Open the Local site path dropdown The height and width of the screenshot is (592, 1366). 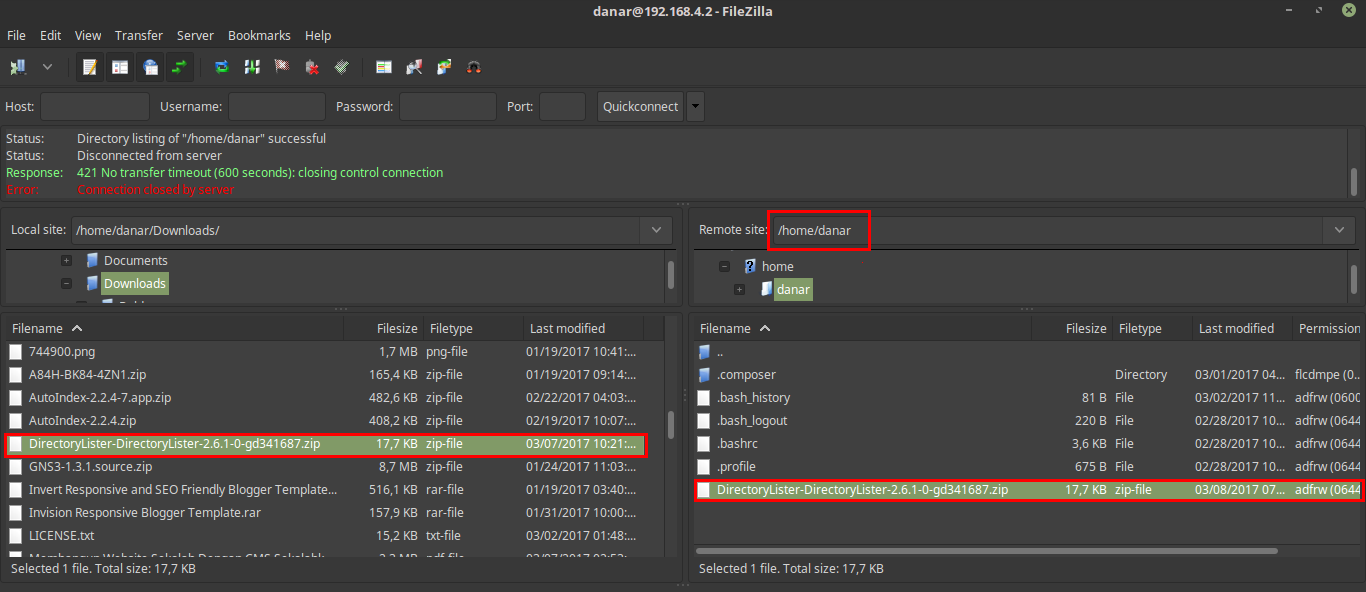pyautogui.click(x=655, y=230)
